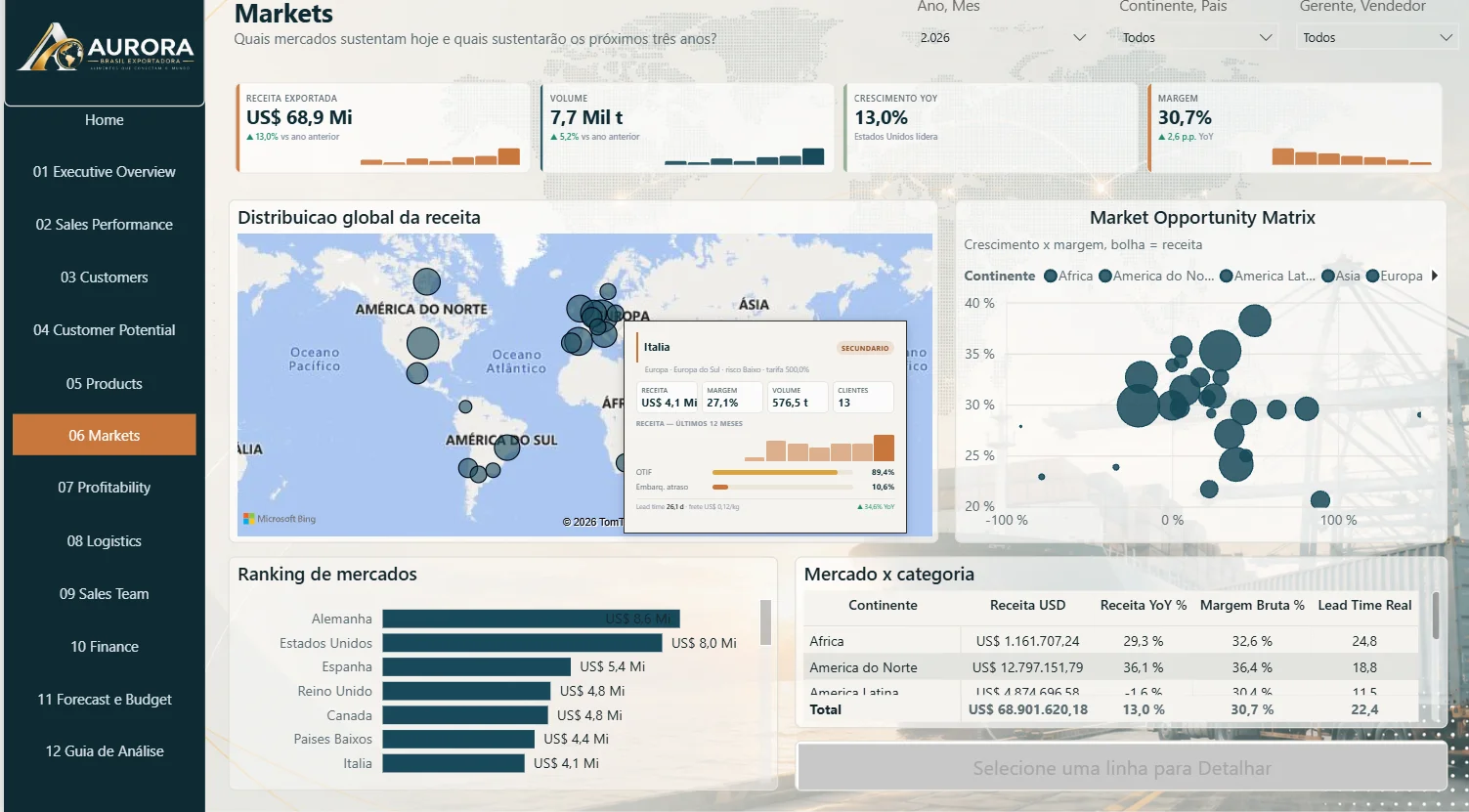The height and width of the screenshot is (812, 1469).
Task: Select the Africa row in the table
Action: [1111, 641]
